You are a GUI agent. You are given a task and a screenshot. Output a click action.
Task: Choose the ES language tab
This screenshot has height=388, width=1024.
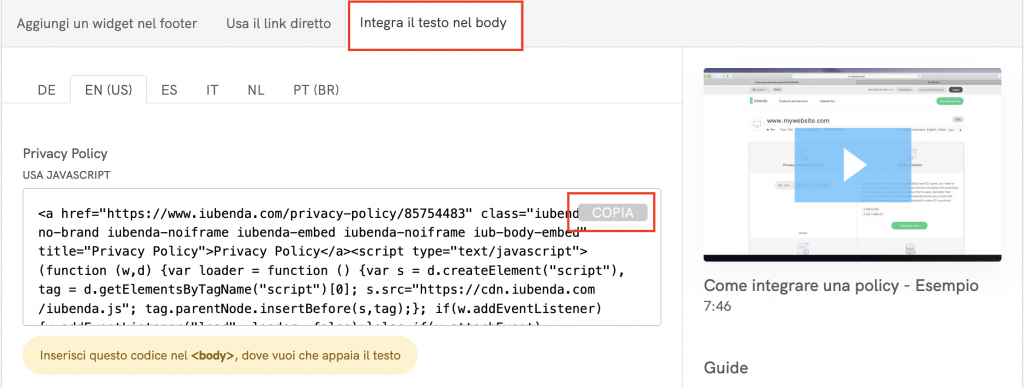click(169, 90)
